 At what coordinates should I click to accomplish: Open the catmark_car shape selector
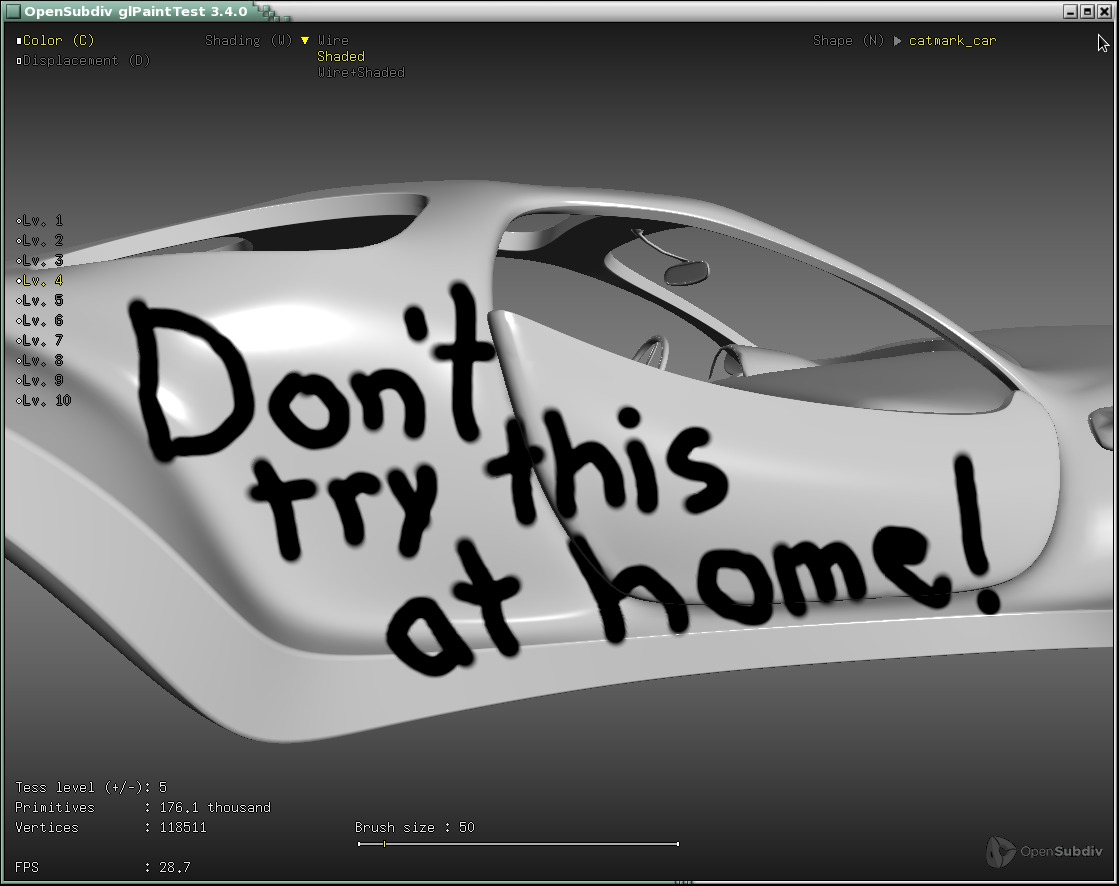952,41
